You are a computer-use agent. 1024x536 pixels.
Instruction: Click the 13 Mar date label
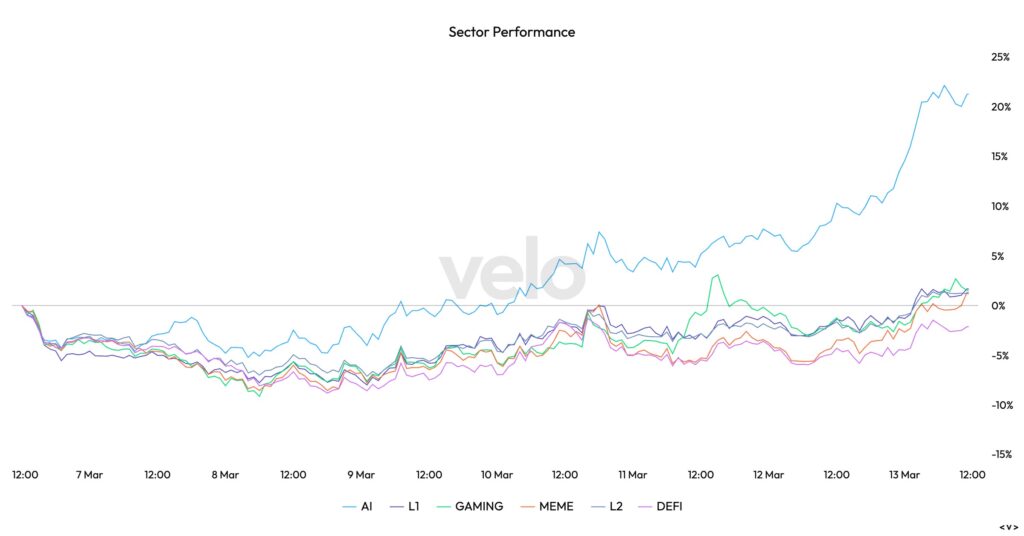click(x=904, y=475)
